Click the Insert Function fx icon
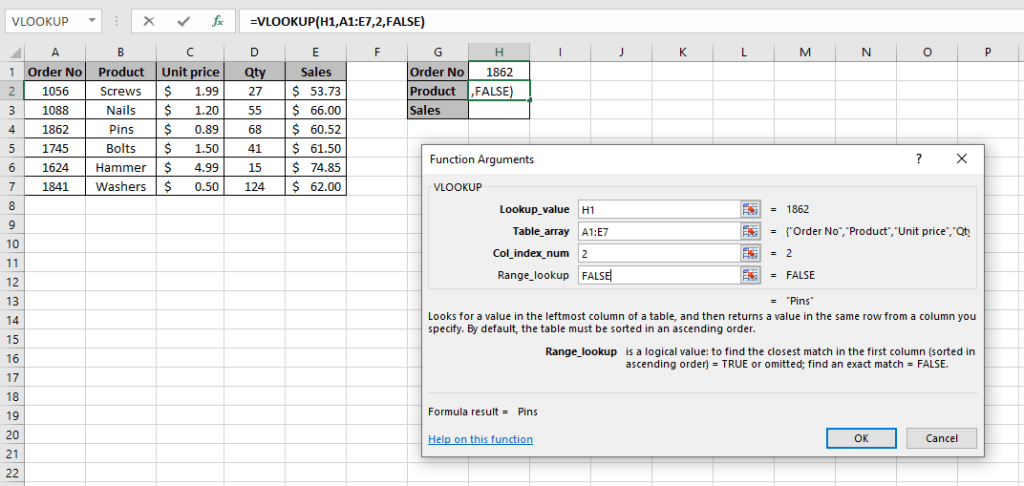This screenshot has width=1024, height=486. 217,21
